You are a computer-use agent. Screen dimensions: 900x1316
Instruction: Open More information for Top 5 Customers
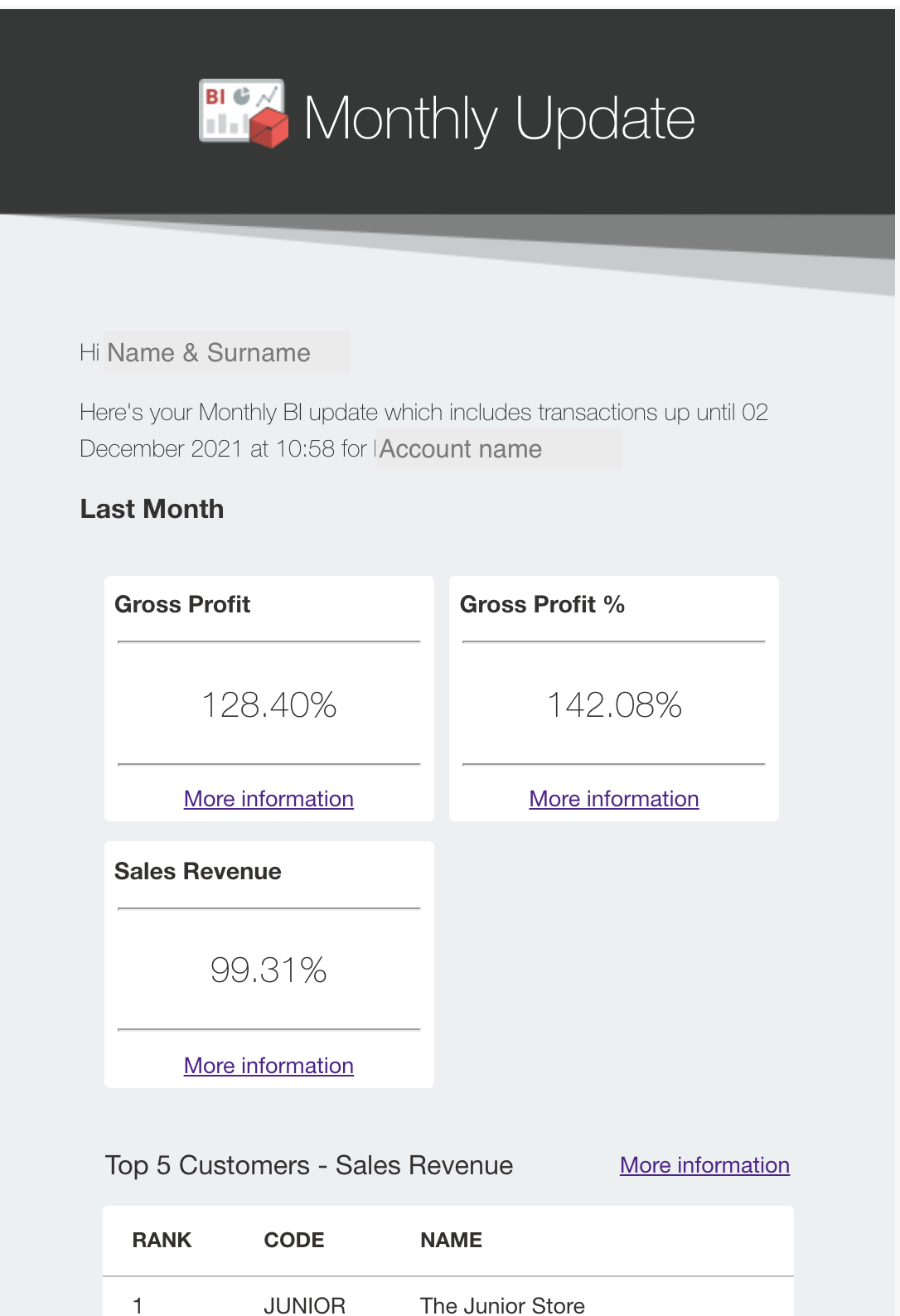pyautogui.click(x=704, y=1165)
